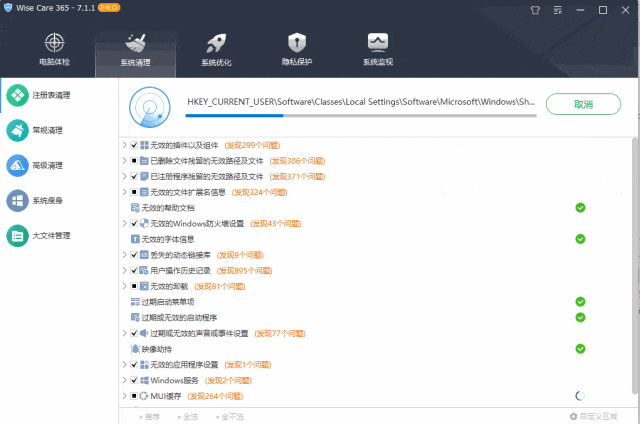Click the (发现895个问题) result text
The height and width of the screenshot is (424, 640).
244,271
